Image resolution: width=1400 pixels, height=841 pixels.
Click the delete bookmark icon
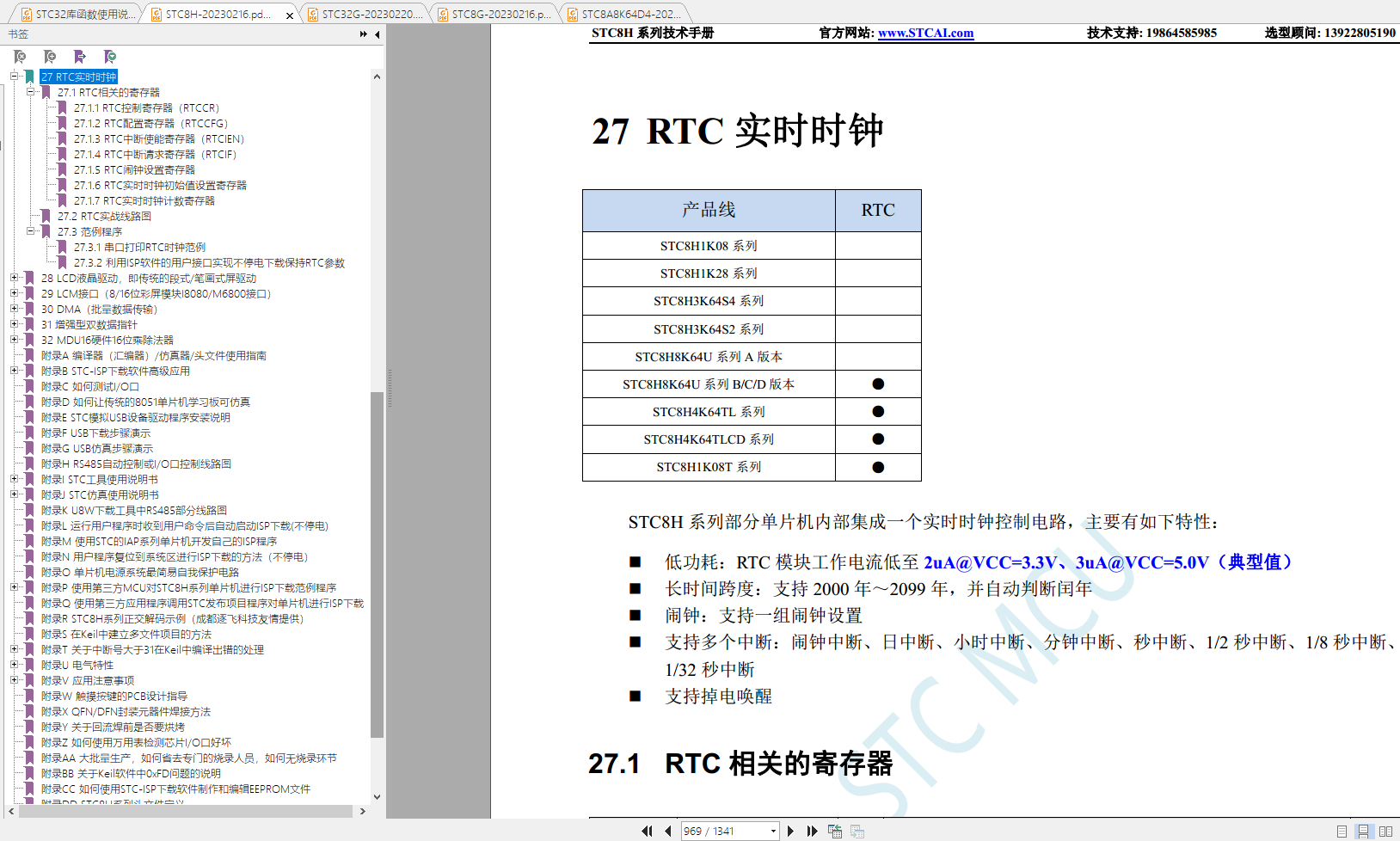coord(20,57)
